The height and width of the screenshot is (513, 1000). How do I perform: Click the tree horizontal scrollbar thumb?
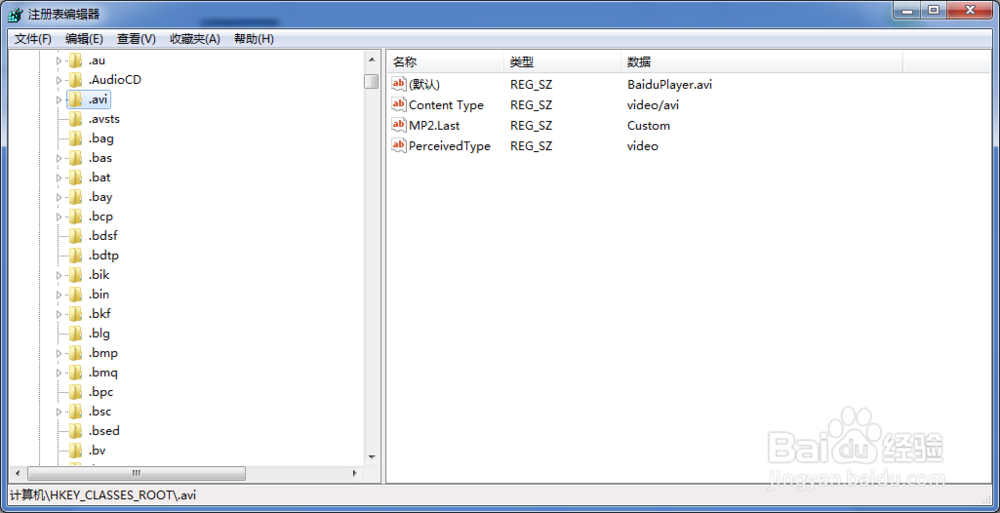(x=136, y=473)
